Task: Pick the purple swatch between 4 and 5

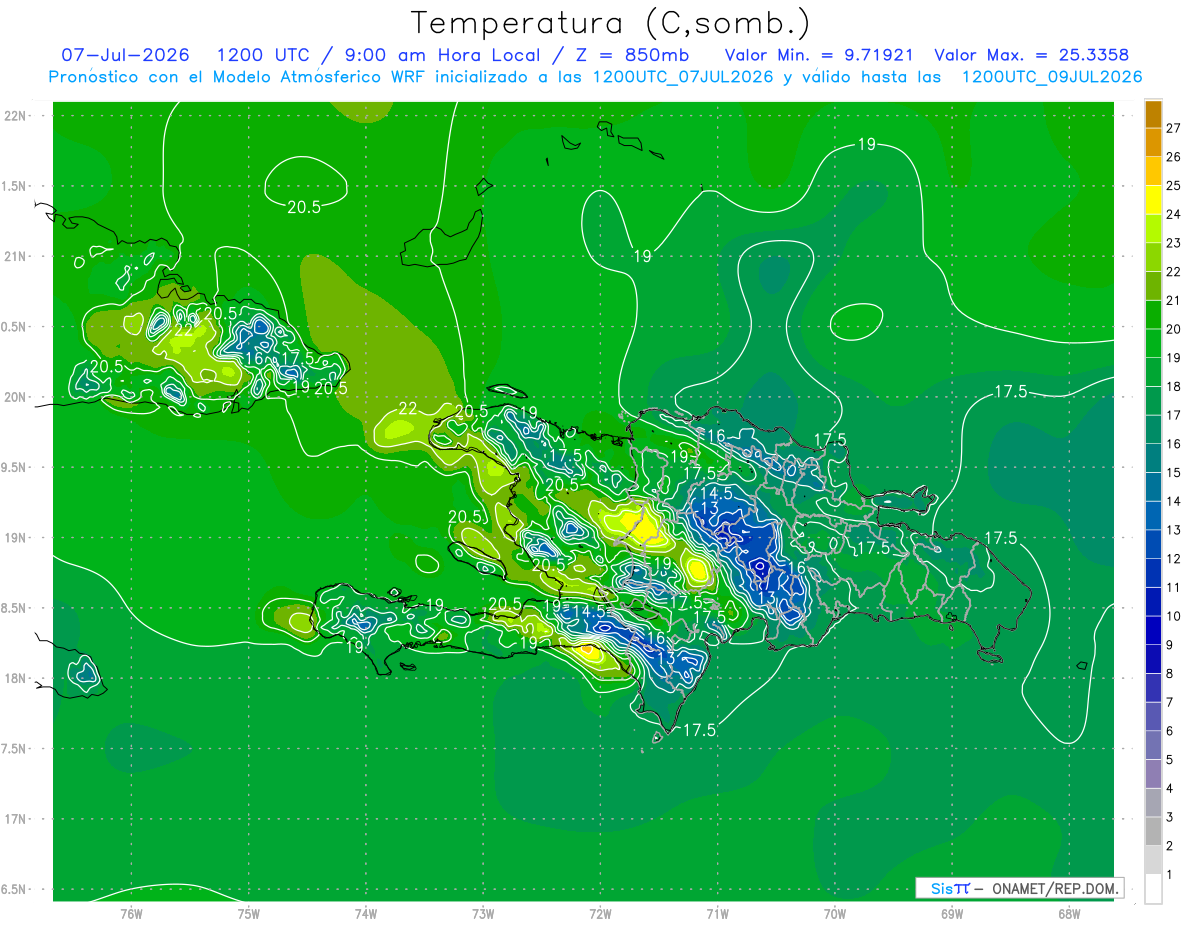Action: point(1153,774)
